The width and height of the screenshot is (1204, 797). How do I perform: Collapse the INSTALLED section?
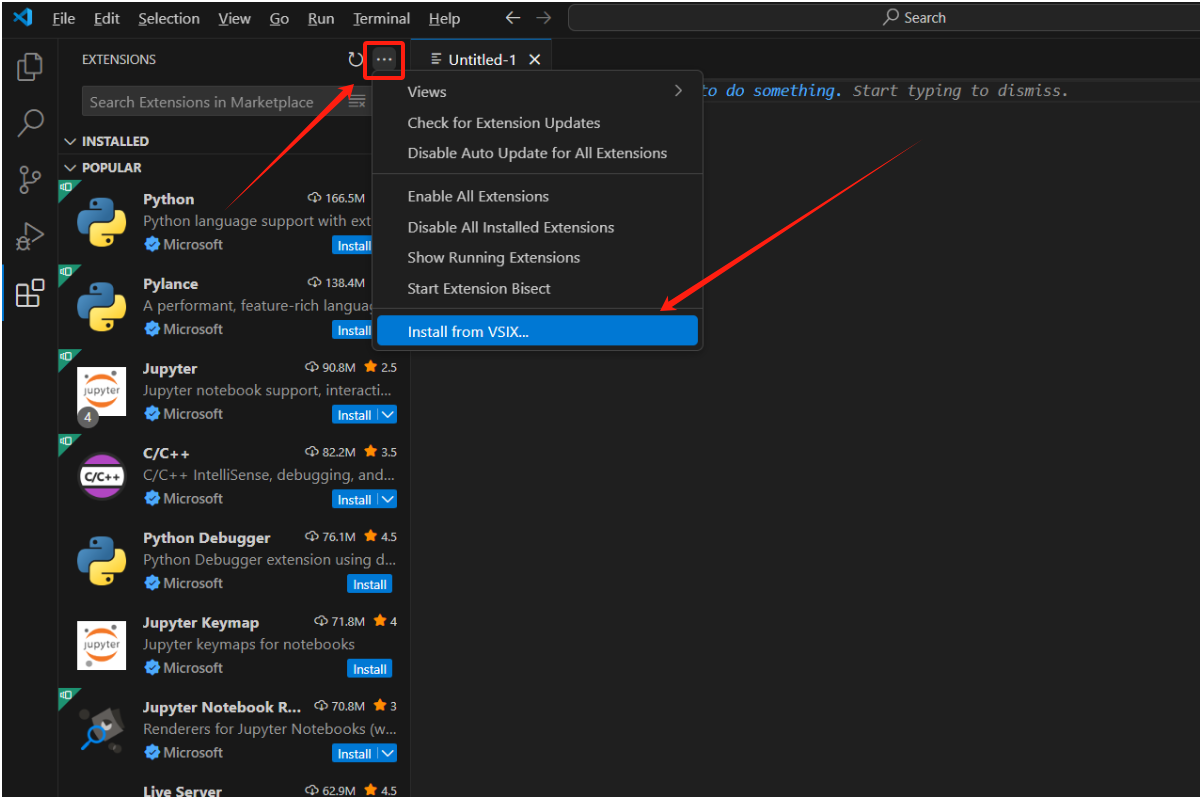pyautogui.click(x=71, y=142)
